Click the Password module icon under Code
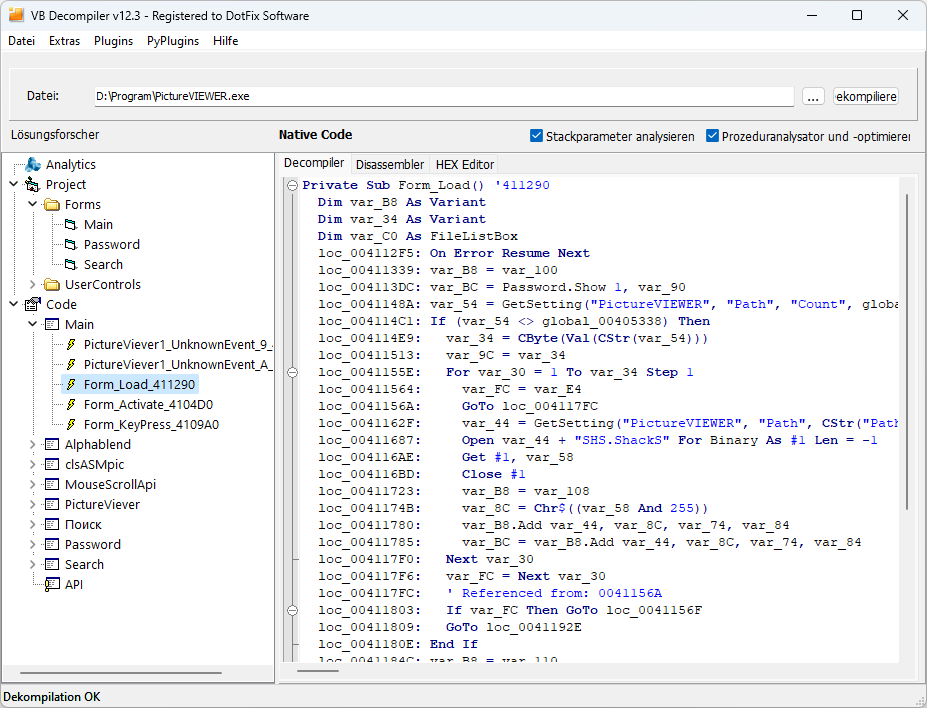The image size is (927, 708). pyautogui.click(x=52, y=544)
